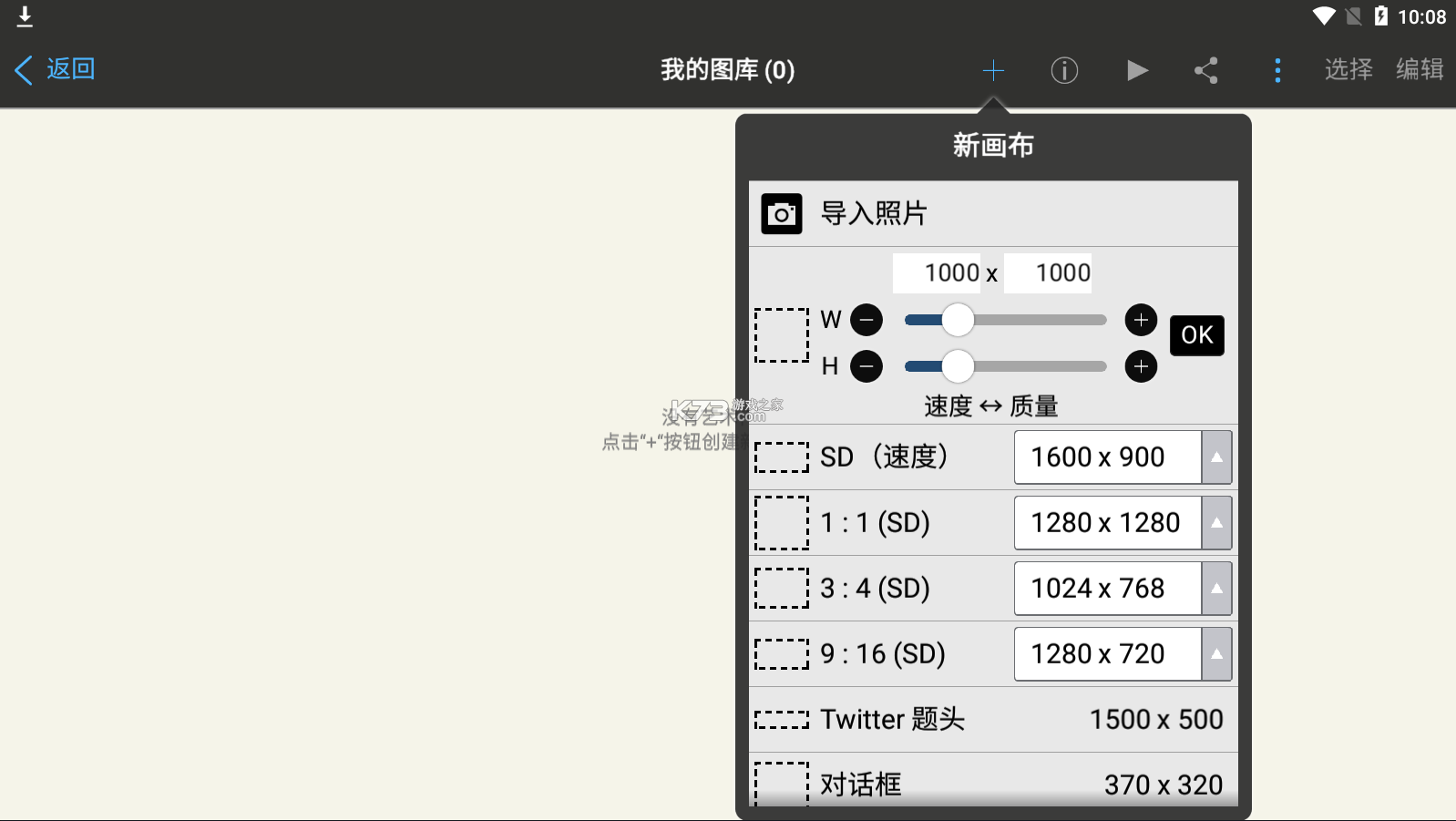Select 9 : 16 (SD) preset label
This screenshot has height=821, width=1456.
(x=883, y=654)
